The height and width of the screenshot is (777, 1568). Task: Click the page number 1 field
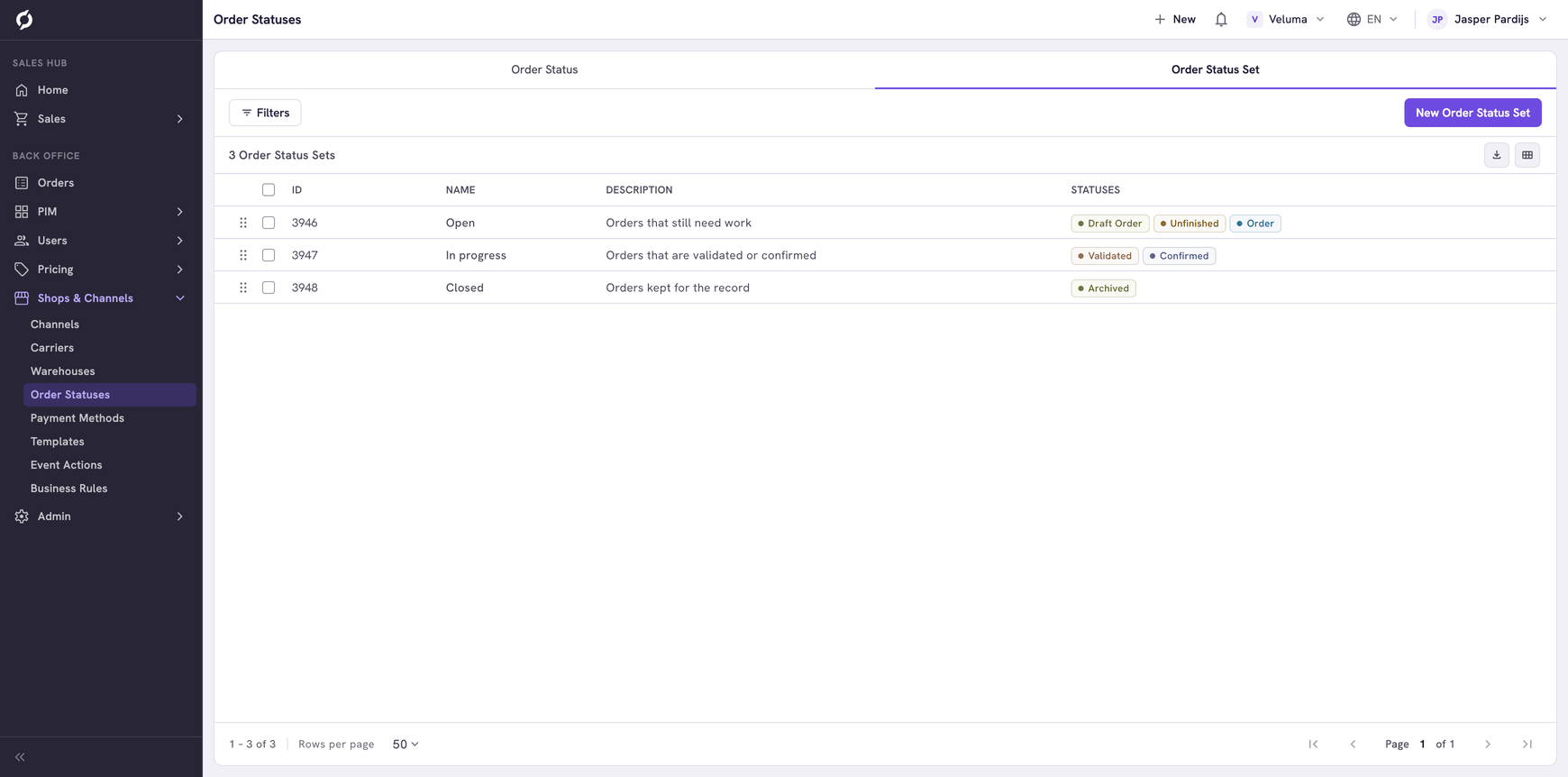coord(1422,744)
